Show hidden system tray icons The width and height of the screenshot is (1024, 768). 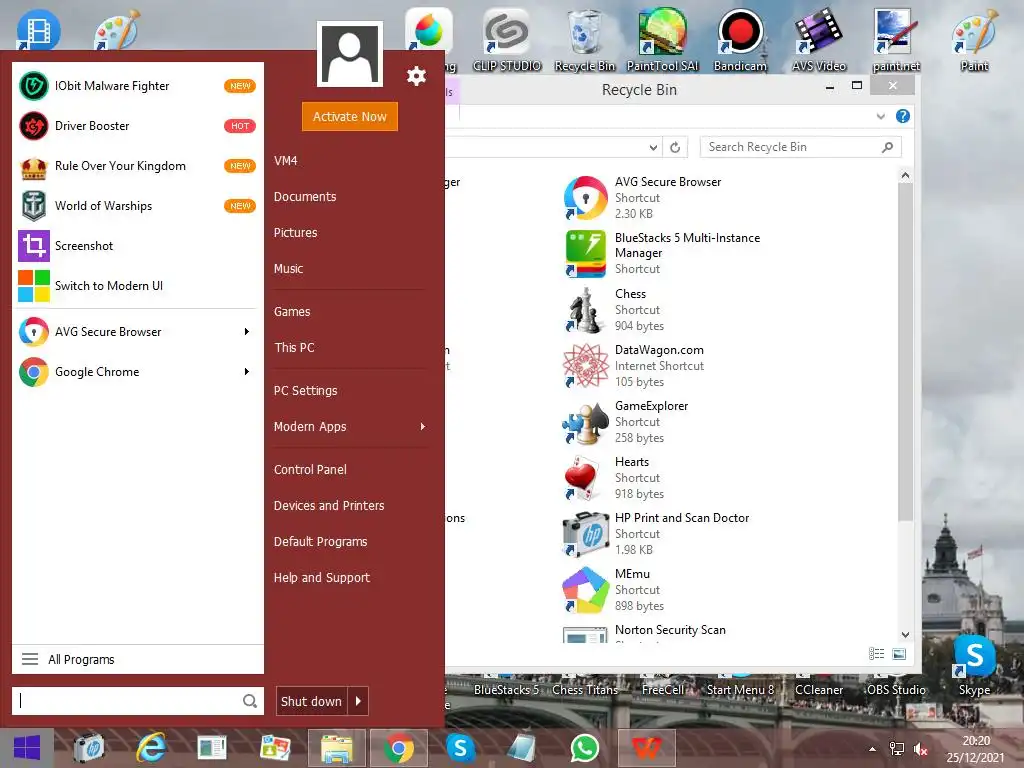pos(872,750)
